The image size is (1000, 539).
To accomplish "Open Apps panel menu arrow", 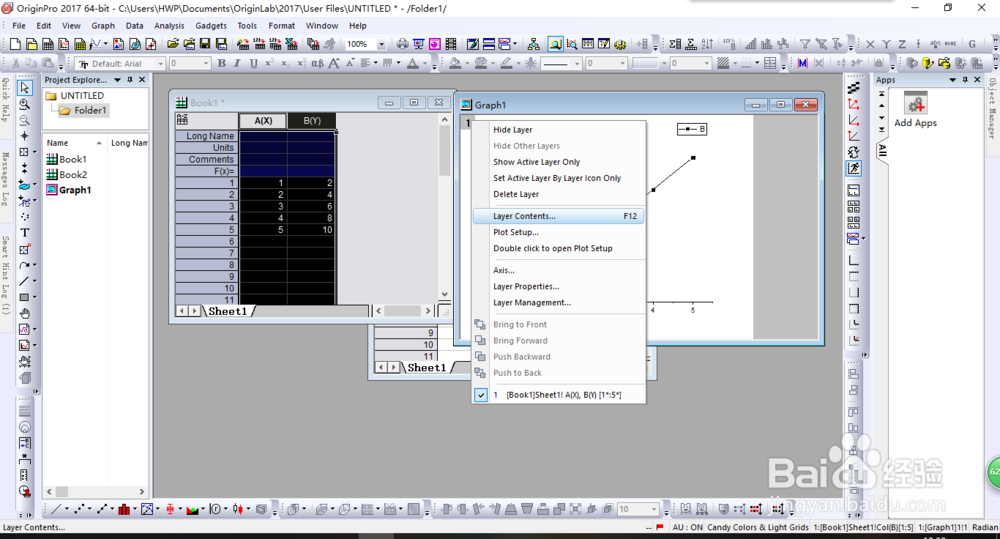I will click(x=952, y=80).
